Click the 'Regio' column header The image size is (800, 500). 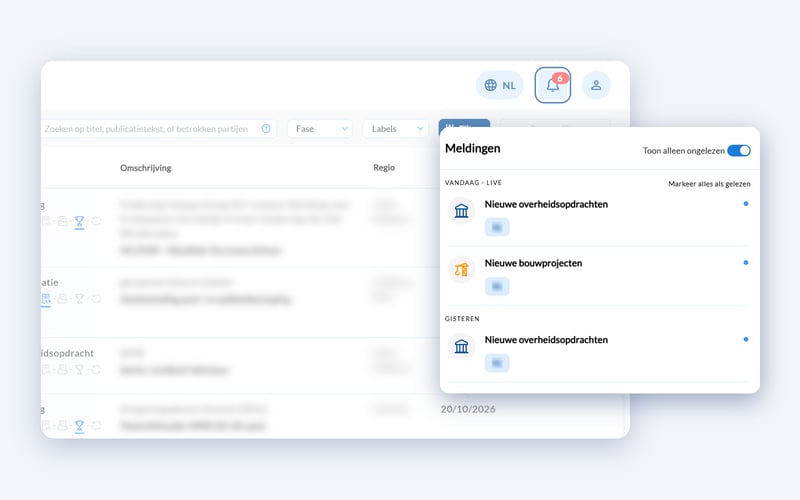pos(384,167)
